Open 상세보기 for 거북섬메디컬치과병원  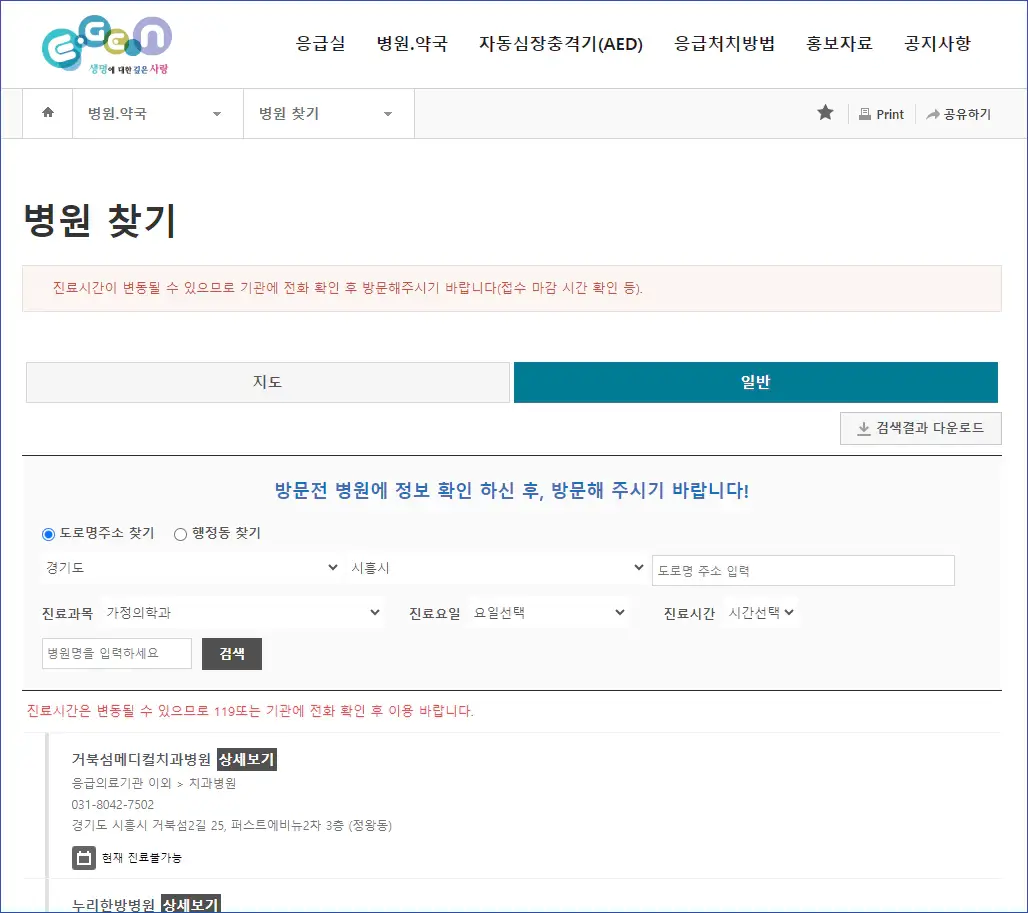tap(246, 759)
